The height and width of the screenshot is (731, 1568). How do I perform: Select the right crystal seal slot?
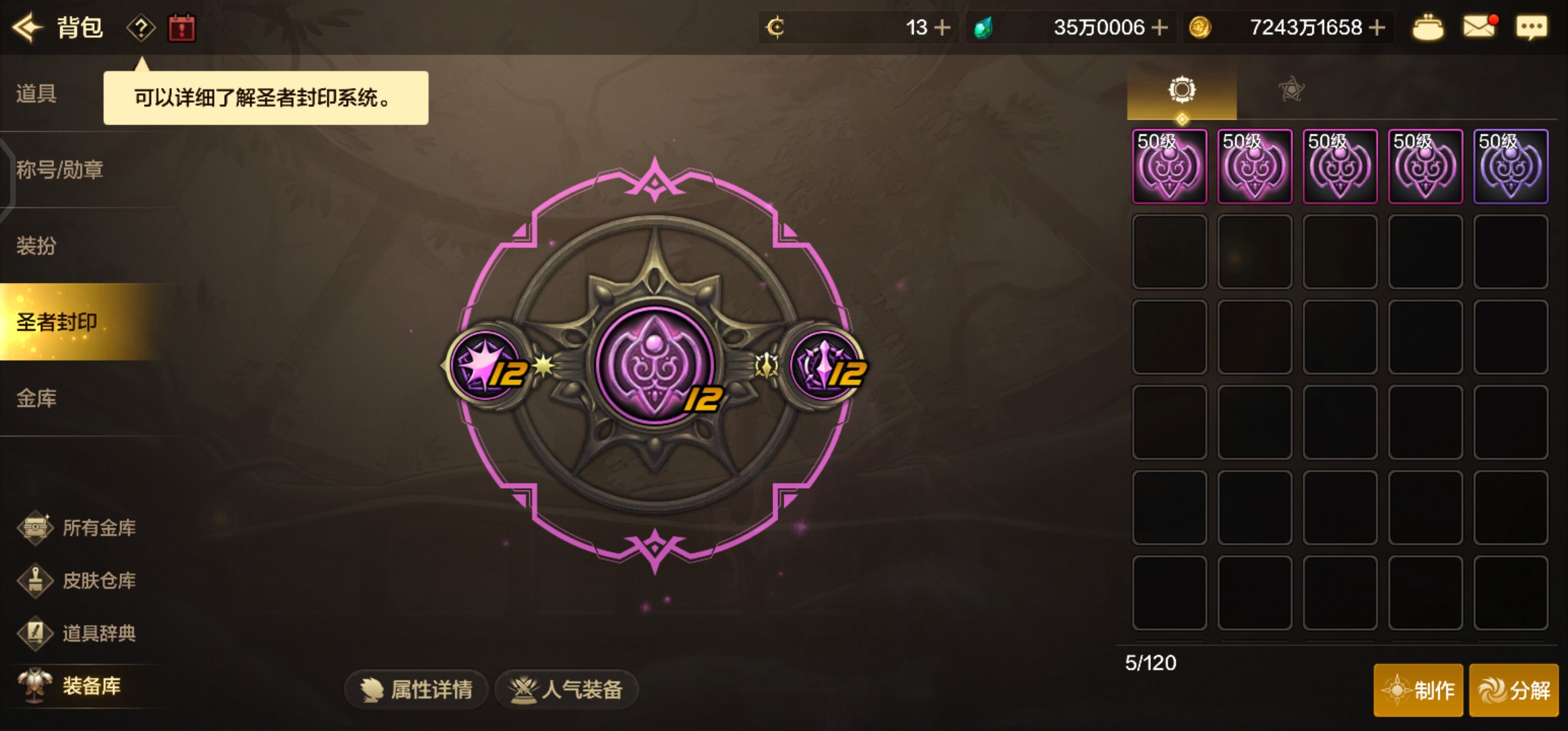(x=826, y=366)
